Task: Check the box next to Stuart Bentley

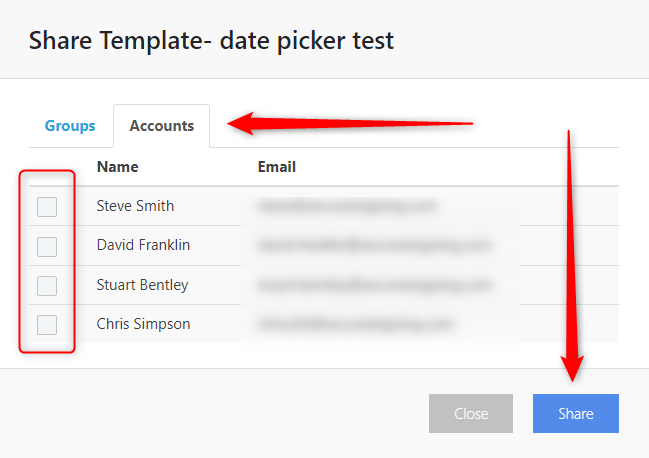Action: point(47,286)
